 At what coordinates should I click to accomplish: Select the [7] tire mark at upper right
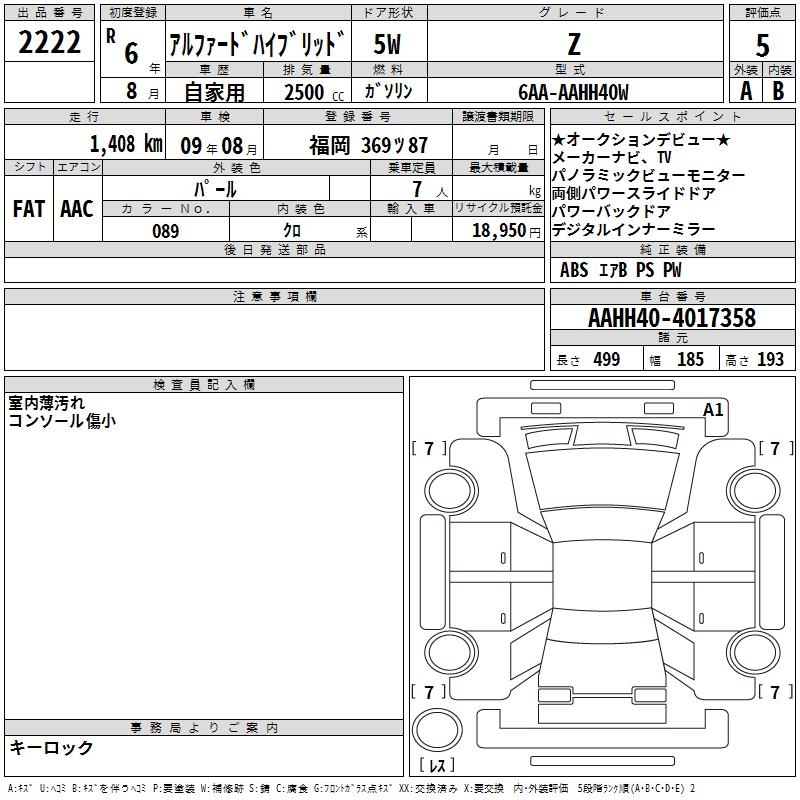(x=774, y=448)
